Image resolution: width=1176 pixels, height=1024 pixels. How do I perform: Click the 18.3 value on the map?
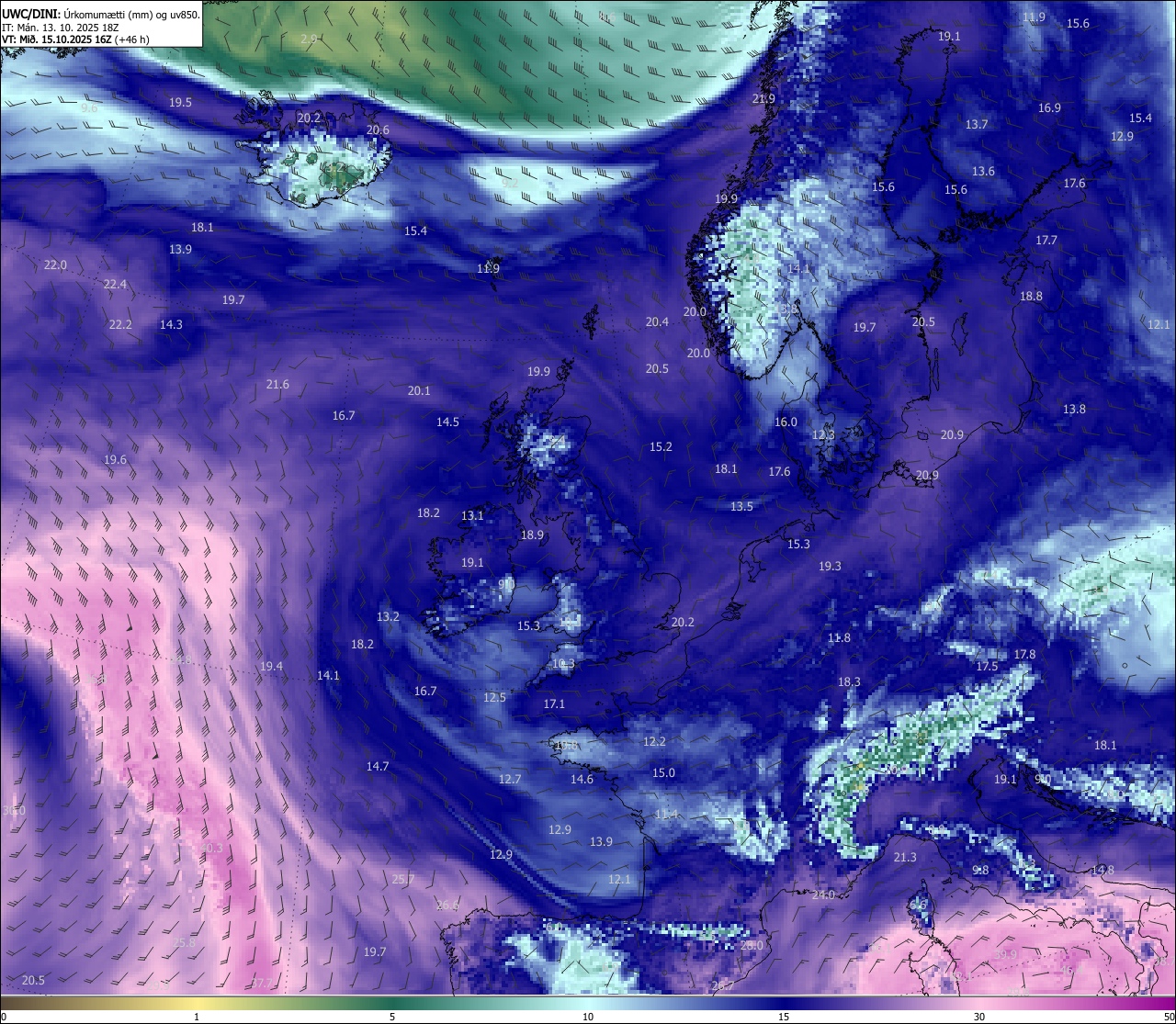[849, 682]
